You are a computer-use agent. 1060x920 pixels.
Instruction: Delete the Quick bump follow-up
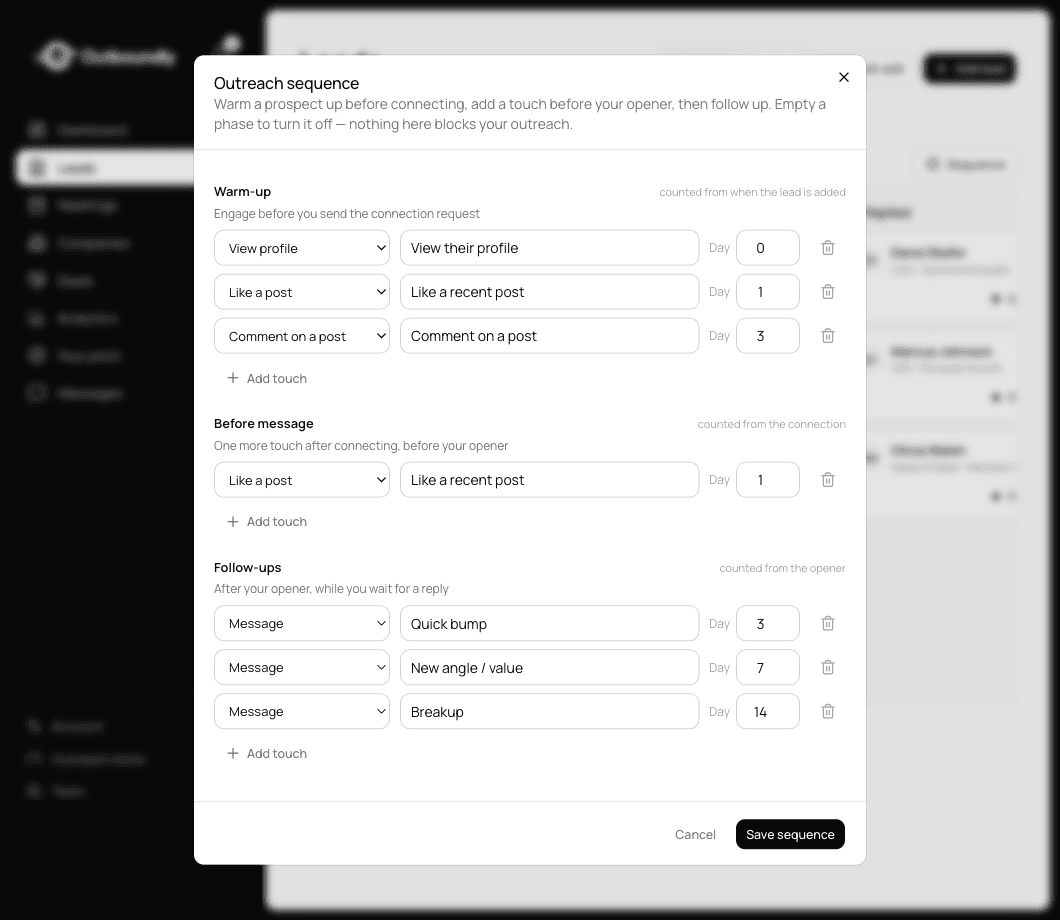pyautogui.click(x=827, y=623)
